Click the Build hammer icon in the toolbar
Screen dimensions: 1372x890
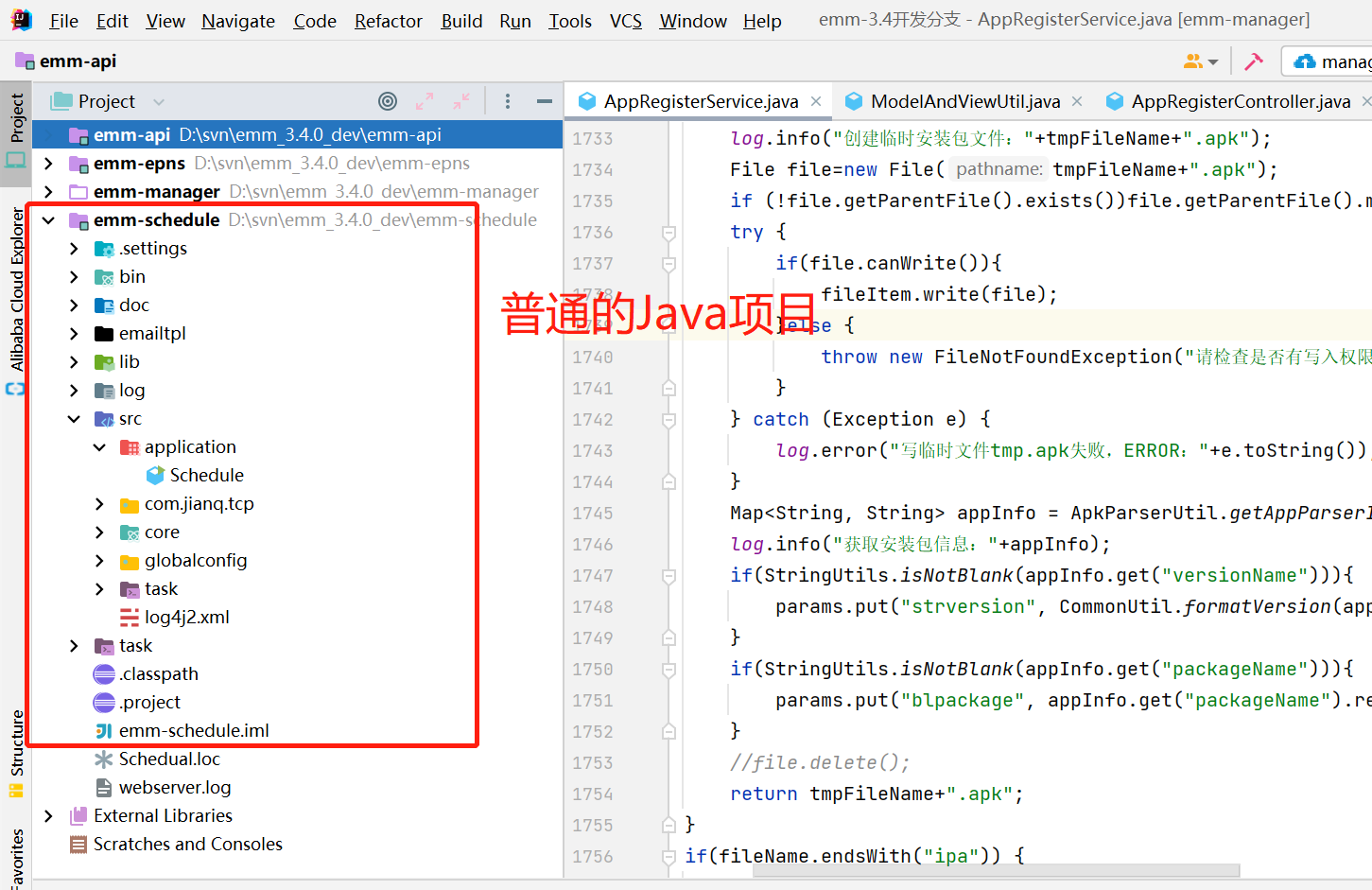(x=1254, y=61)
